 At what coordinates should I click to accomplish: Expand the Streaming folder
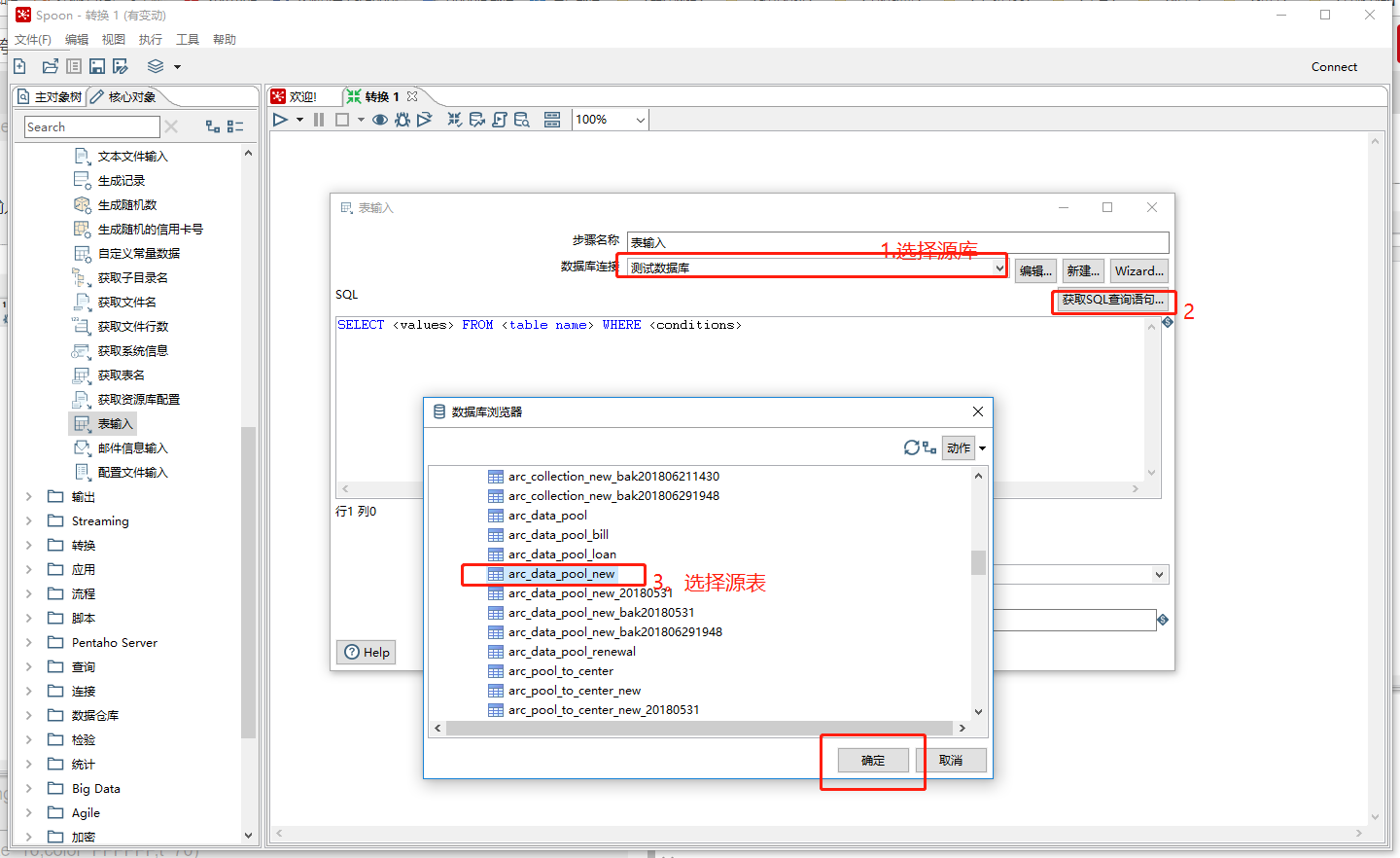pyautogui.click(x=28, y=520)
